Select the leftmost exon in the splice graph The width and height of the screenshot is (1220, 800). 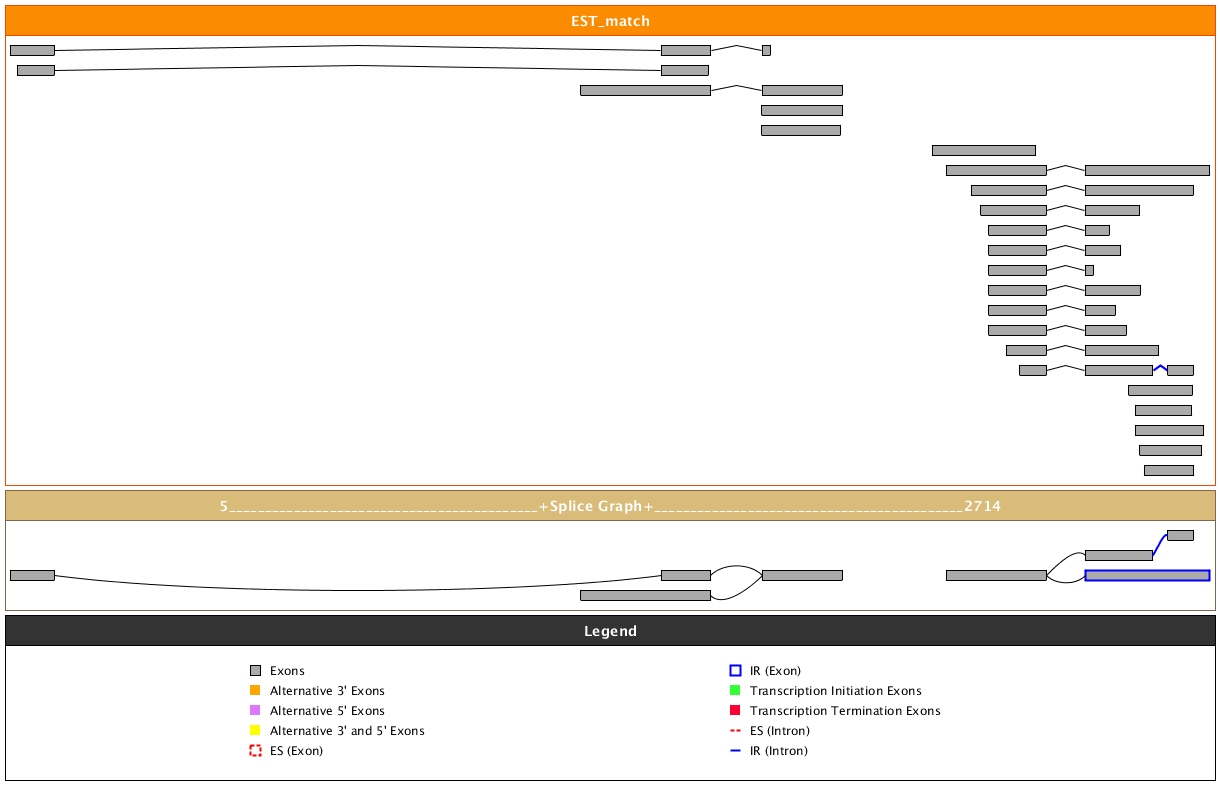pos(32,575)
